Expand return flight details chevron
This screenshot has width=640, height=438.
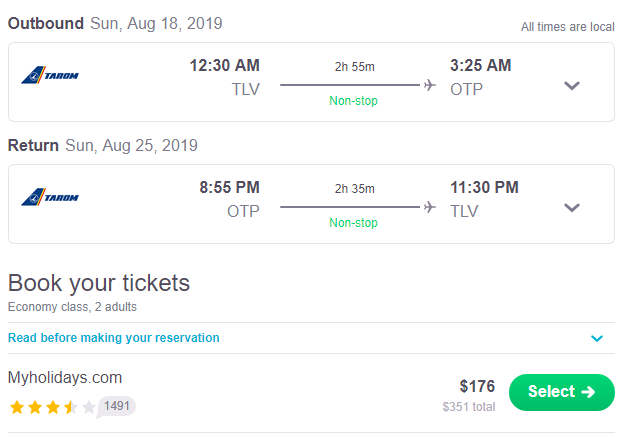pyautogui.click(x=572, y=208)
